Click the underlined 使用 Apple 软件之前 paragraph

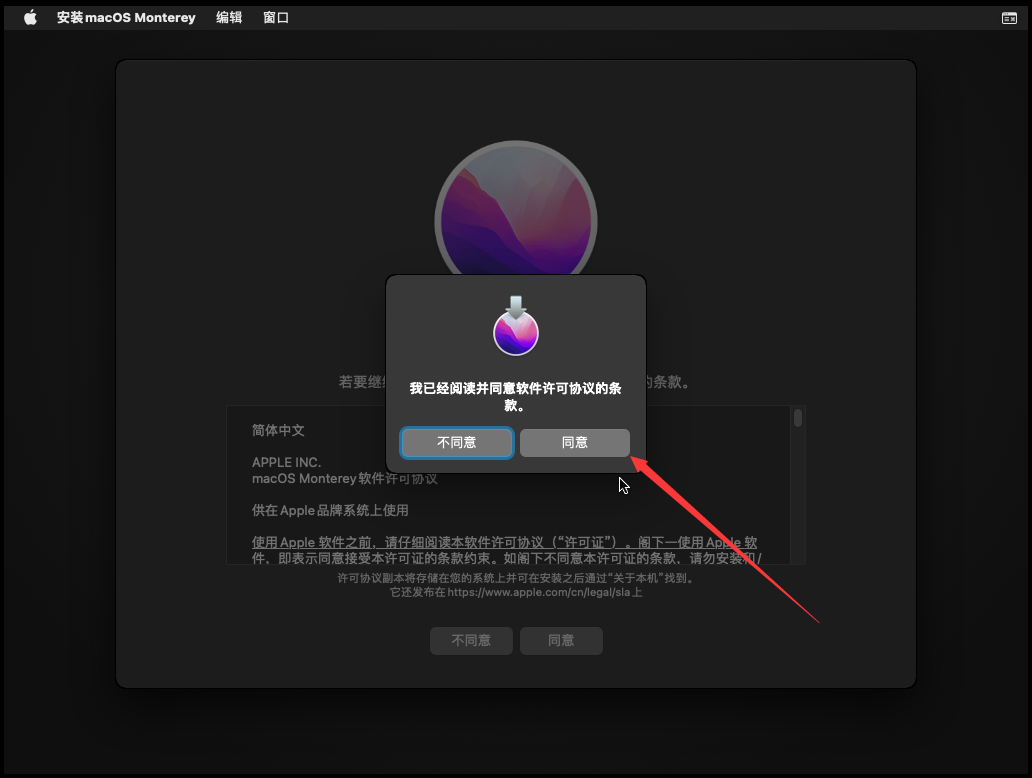coord(507,550)
